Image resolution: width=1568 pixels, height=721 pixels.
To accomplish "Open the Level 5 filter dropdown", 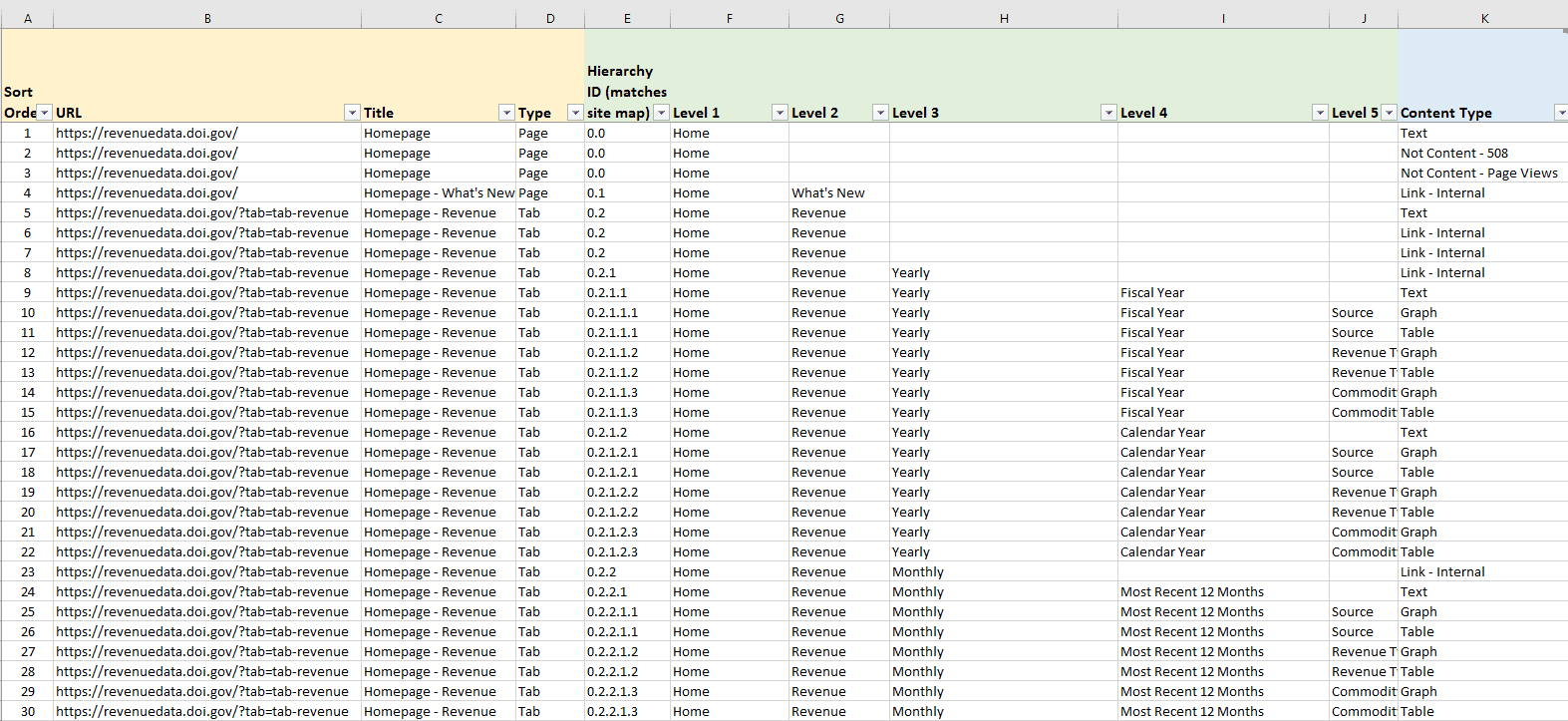I will pyautogui.click(x=1389, y=113).
